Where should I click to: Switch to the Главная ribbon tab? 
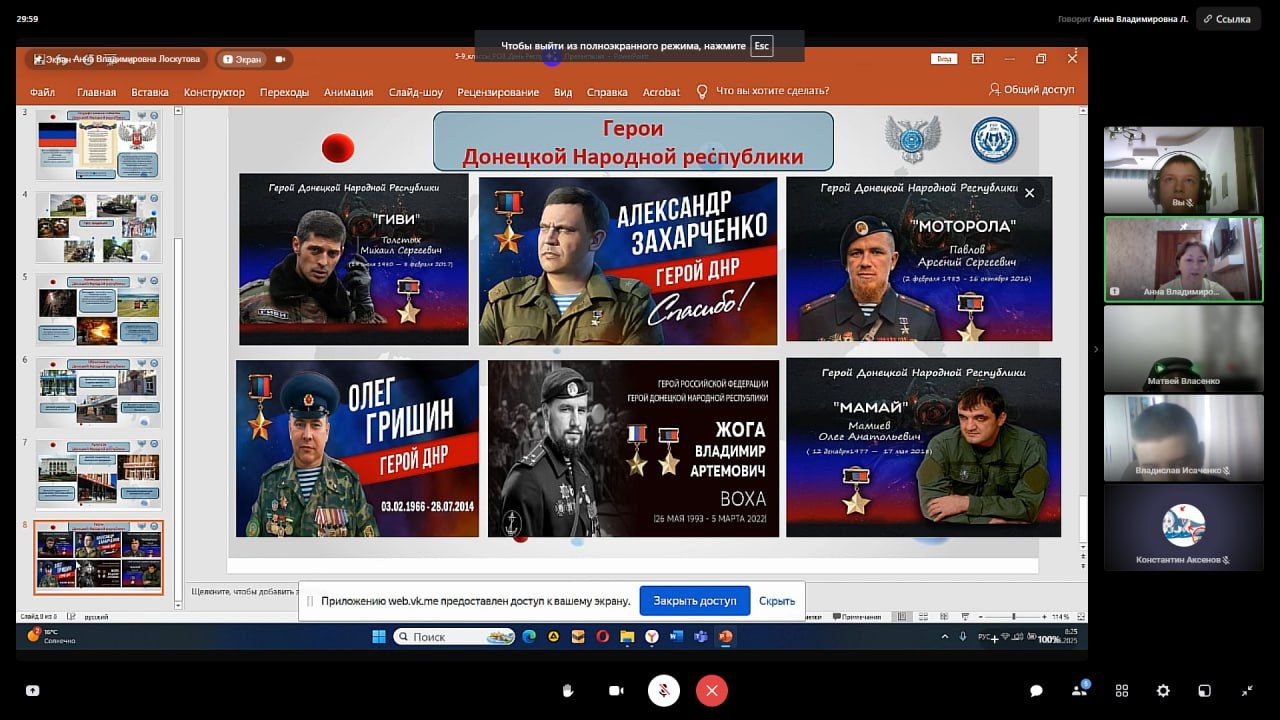[x=96, y=92]
